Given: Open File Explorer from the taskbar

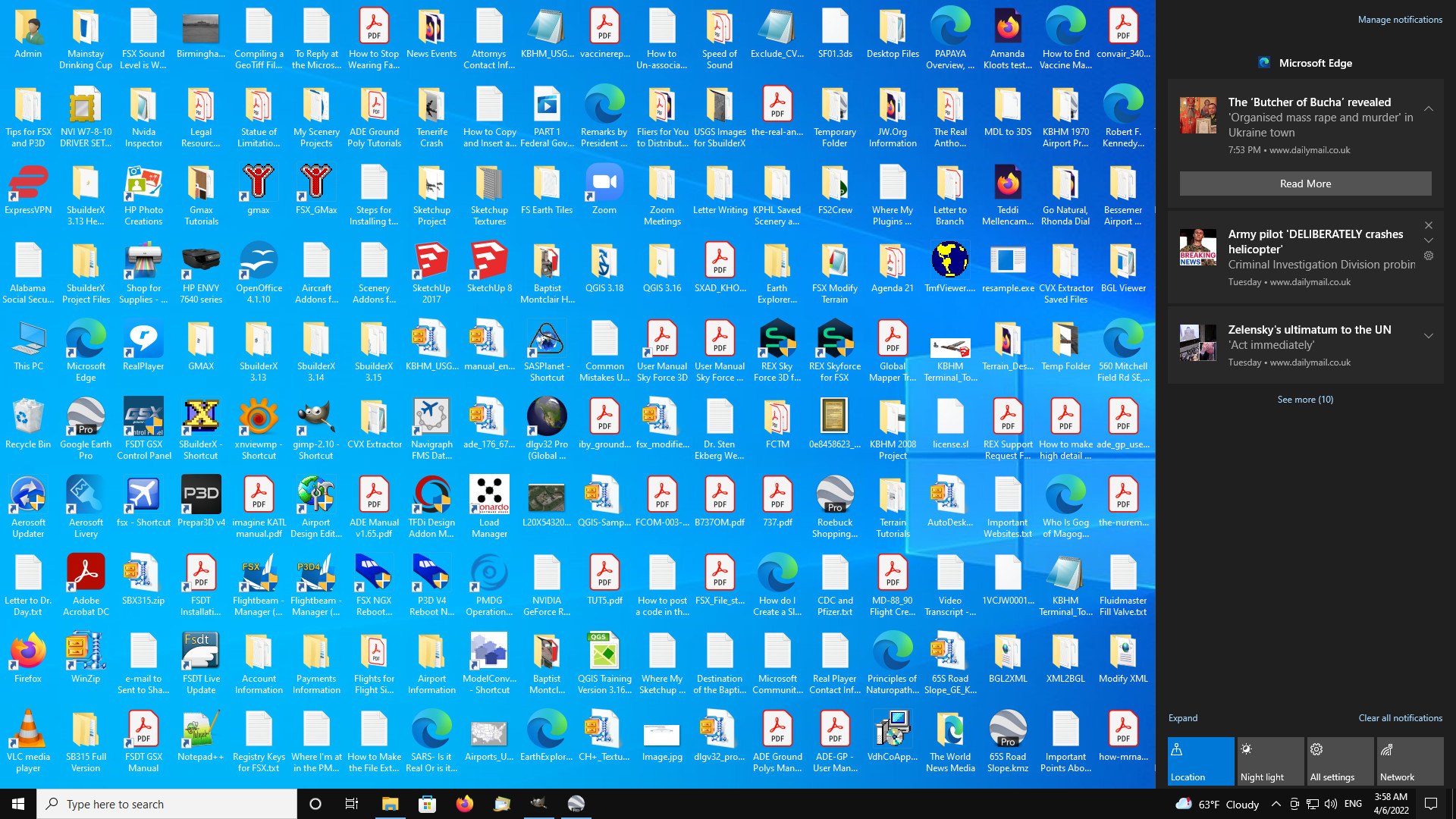Looking at the screenshot, I should (390, 804).
